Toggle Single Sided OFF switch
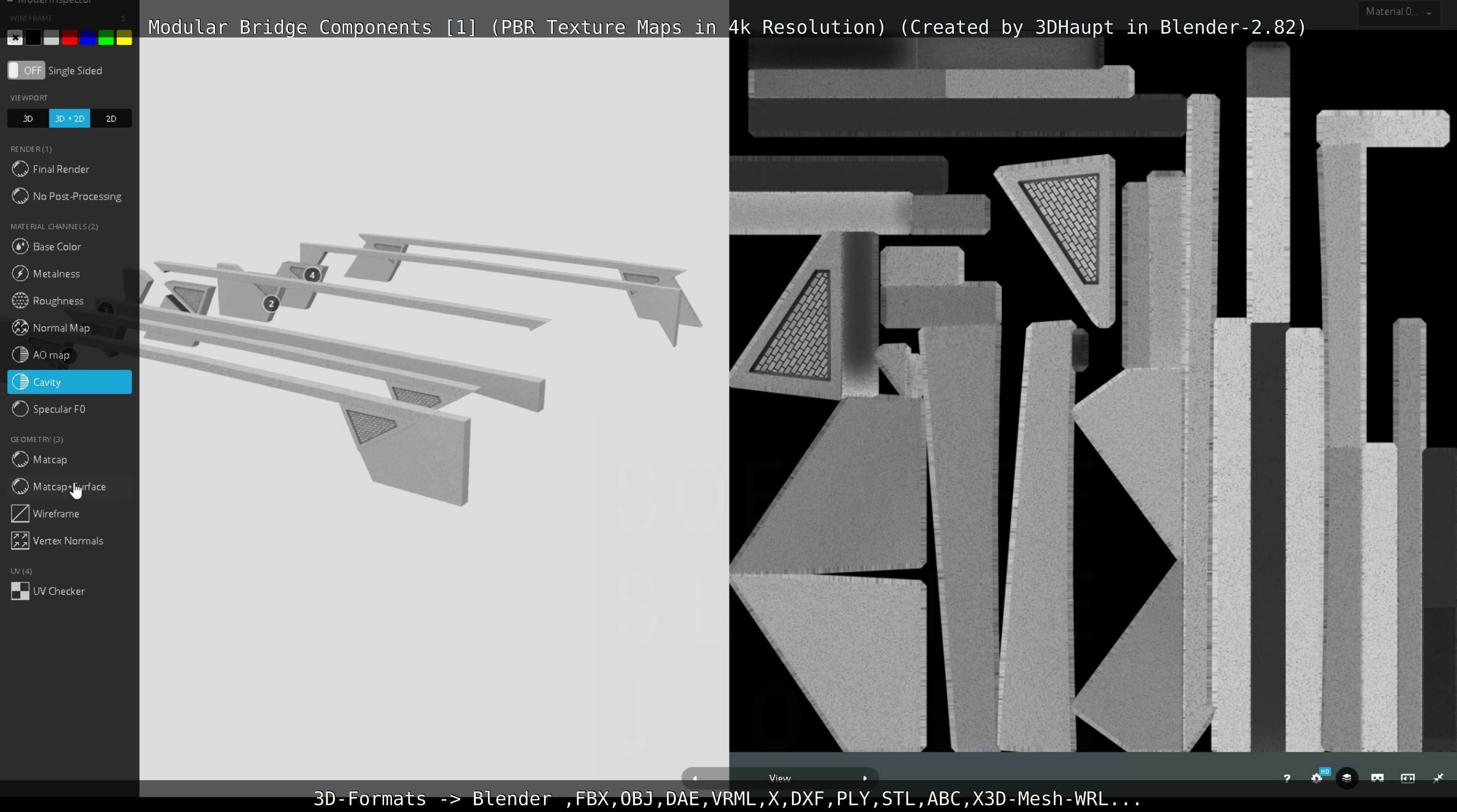 tap(26, 71)
